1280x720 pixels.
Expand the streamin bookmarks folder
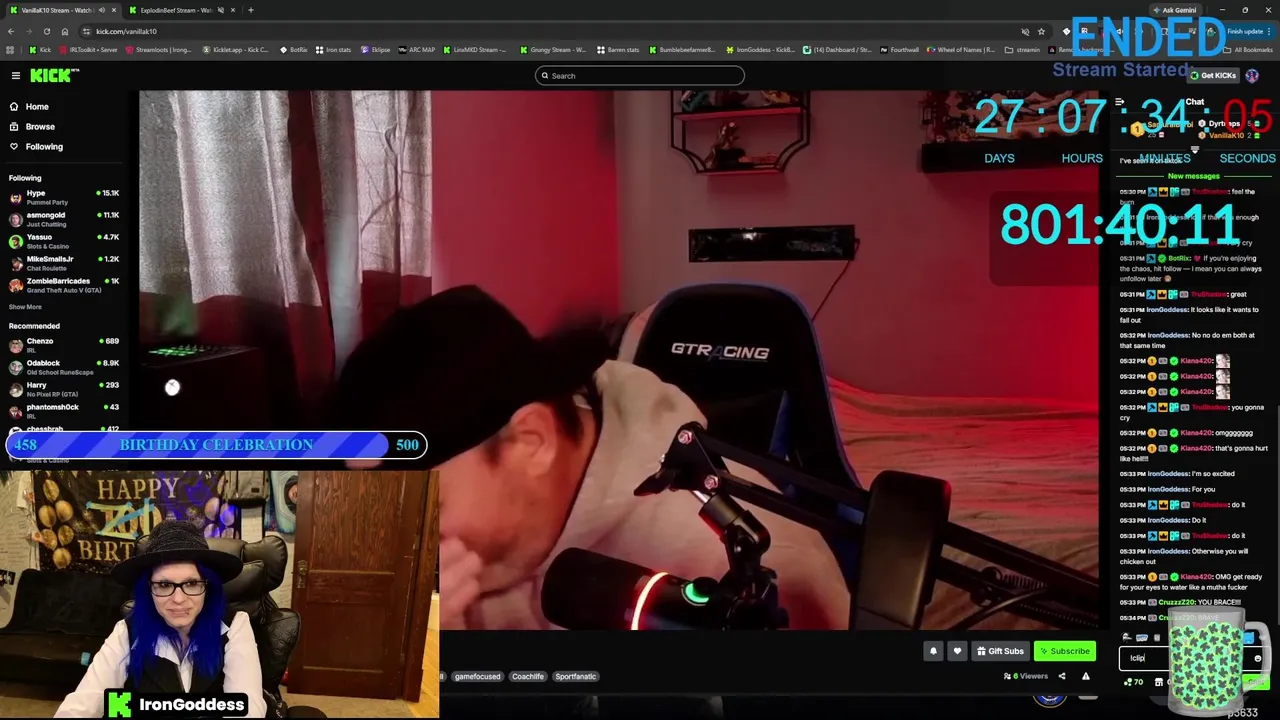1023,50
